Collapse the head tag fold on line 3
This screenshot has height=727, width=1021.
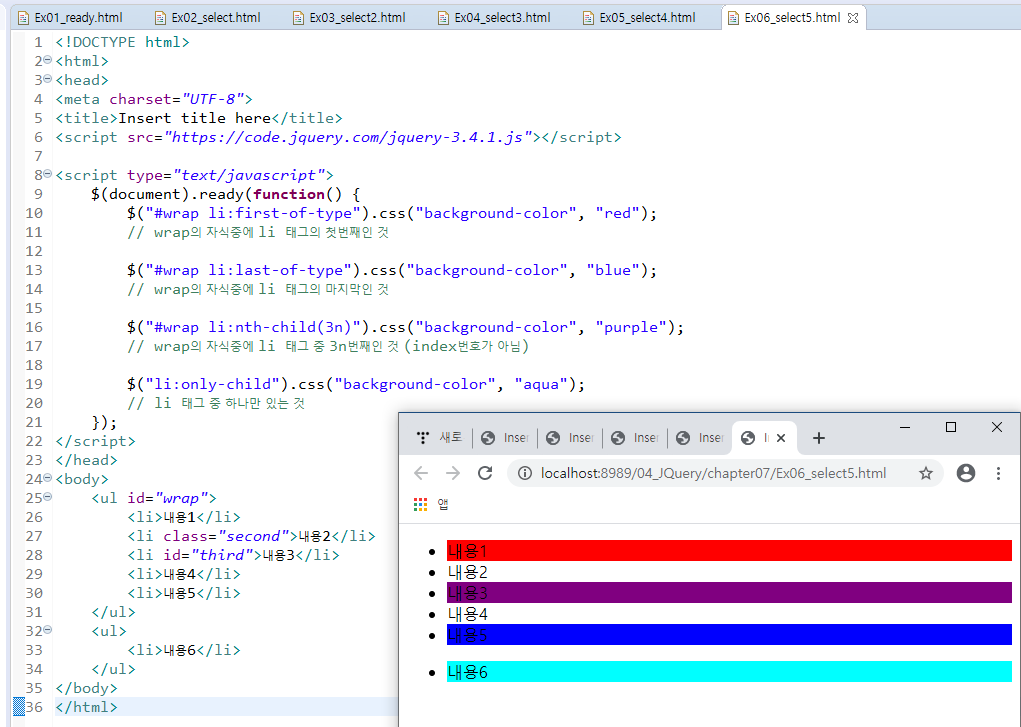[48, 79]
